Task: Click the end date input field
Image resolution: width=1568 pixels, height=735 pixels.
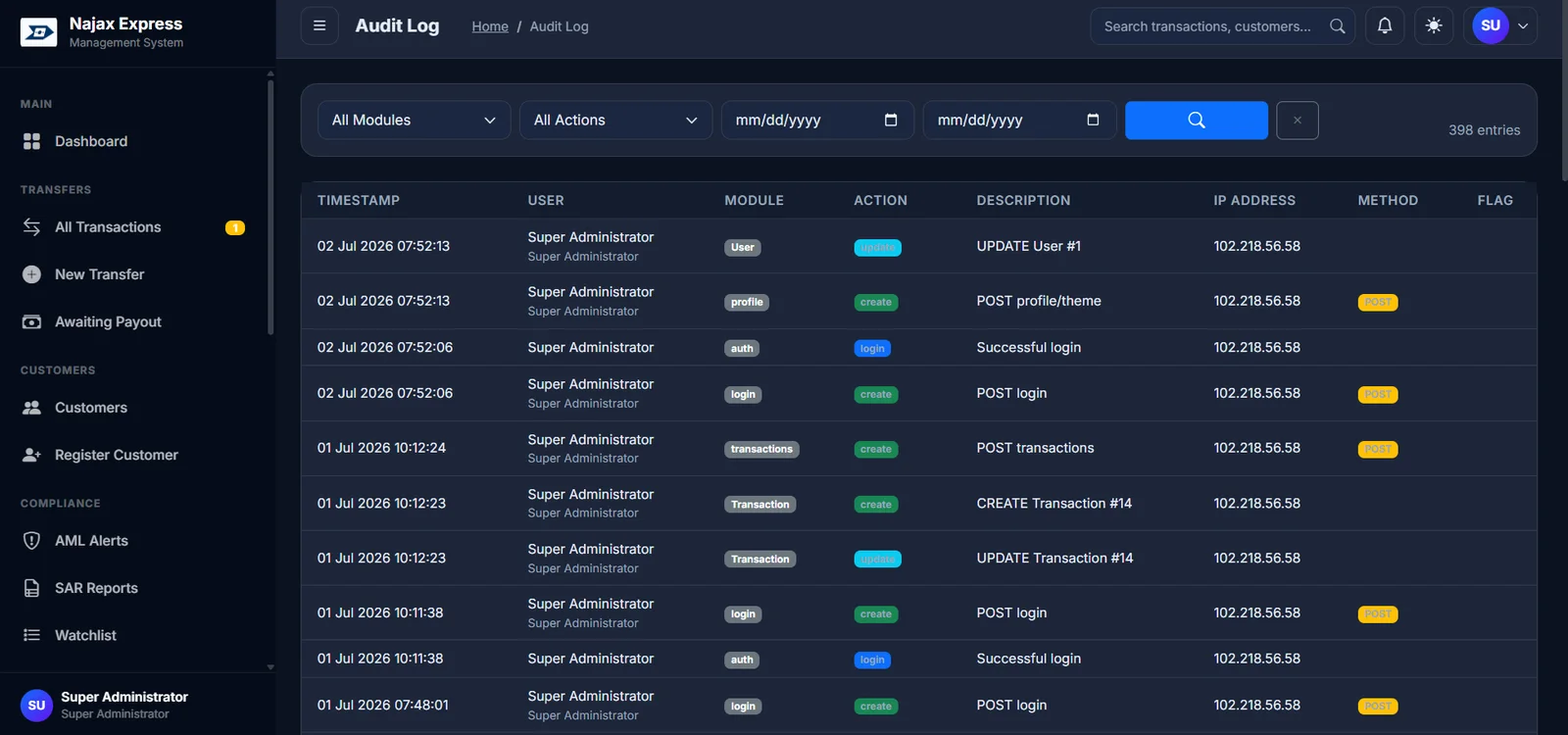Action: 1019,120
